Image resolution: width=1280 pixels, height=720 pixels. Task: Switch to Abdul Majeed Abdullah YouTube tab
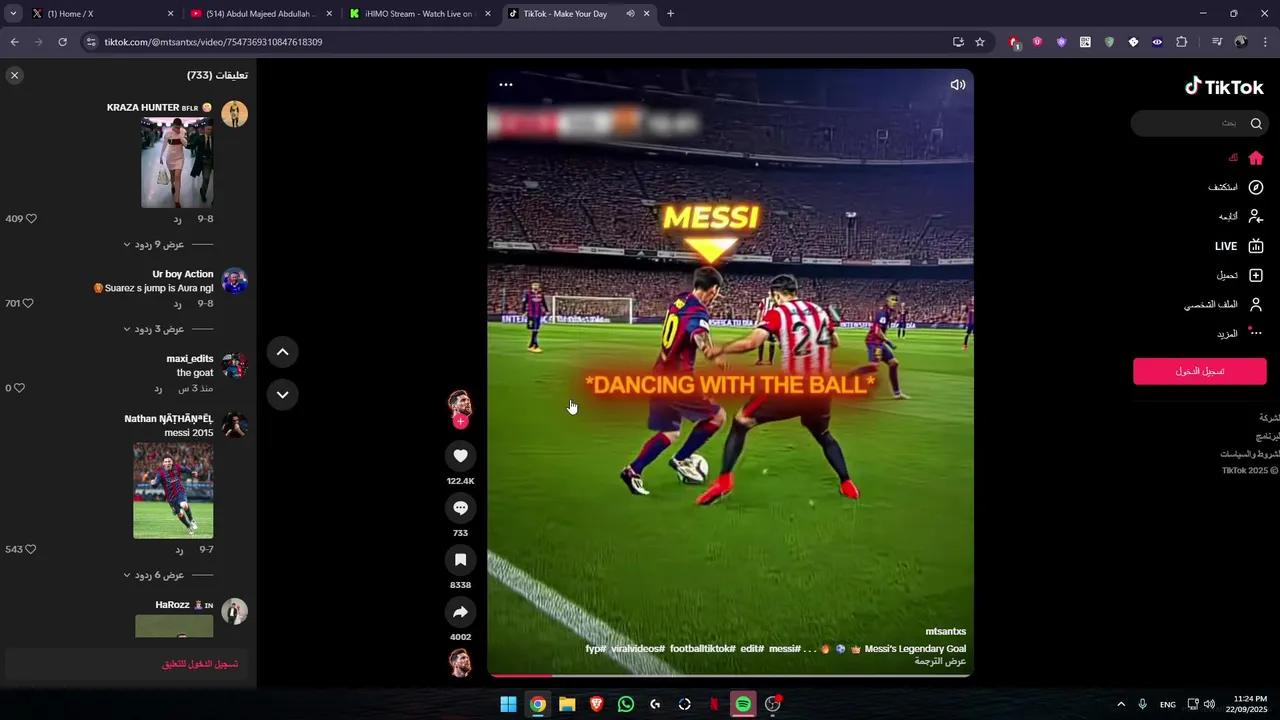coord(260,14)
